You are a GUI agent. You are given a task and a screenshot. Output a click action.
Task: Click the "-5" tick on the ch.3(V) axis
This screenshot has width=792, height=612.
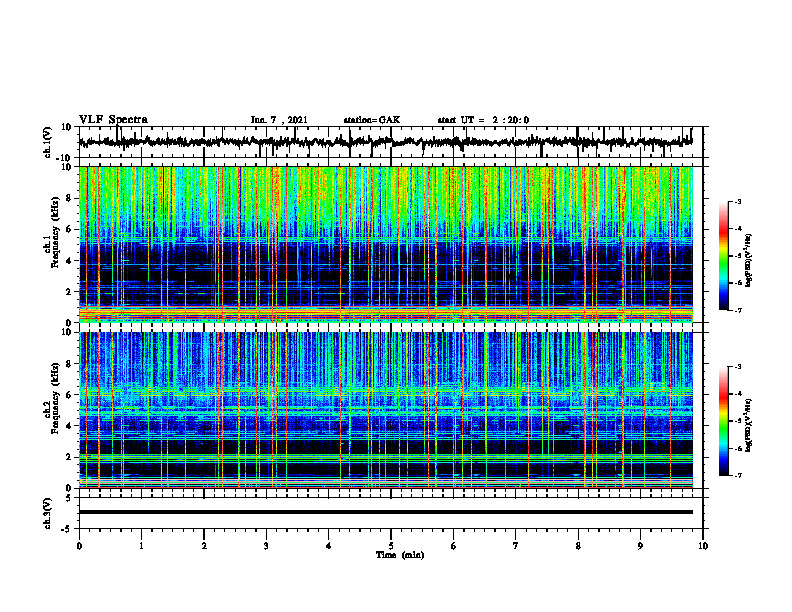coord(68,529)
